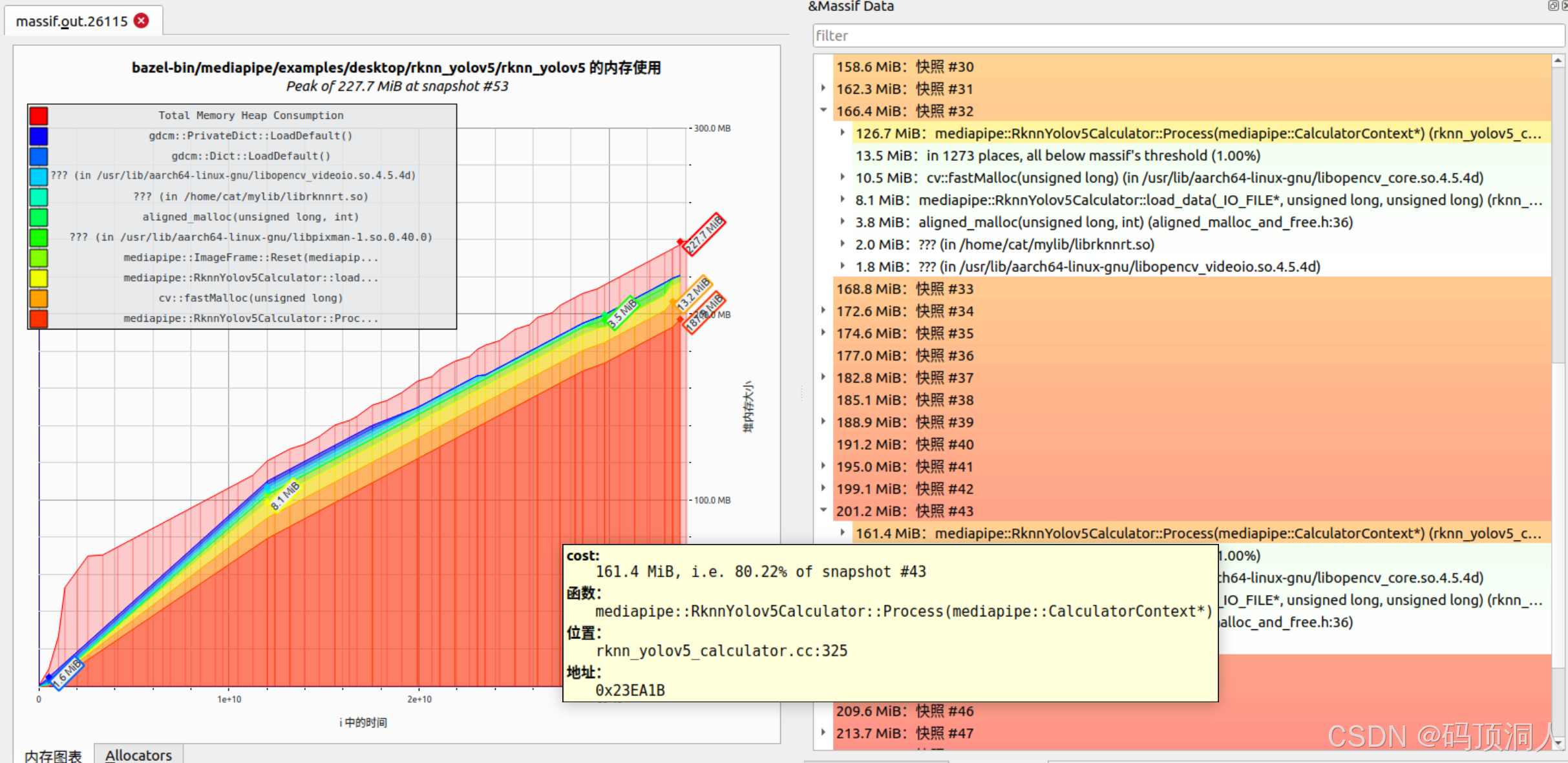Click the blue gdcm::PrivateDict::LoadDefault legend swatch
Image resolution: width=1568 pixels, height=763 pixels.
point(39,136)
